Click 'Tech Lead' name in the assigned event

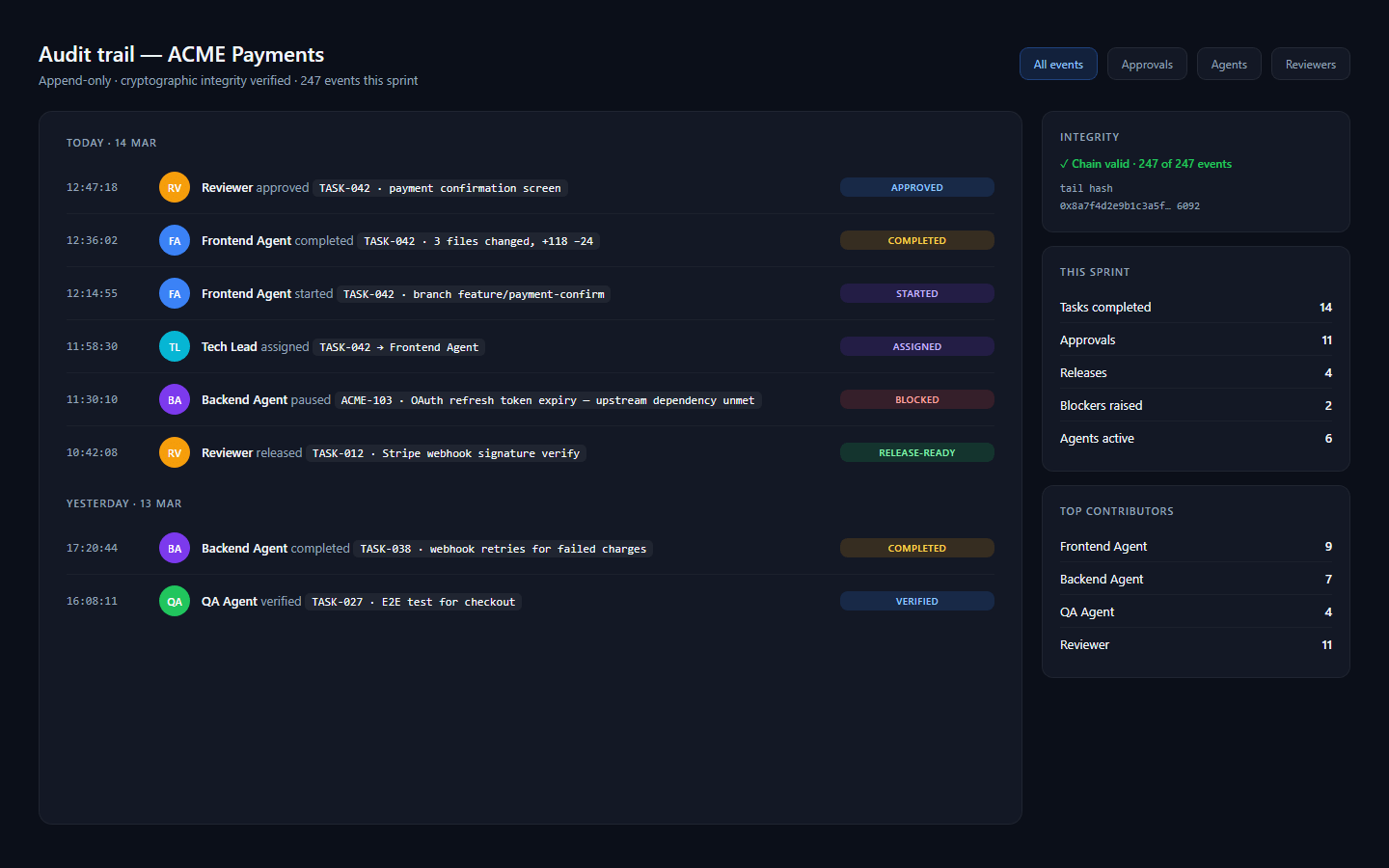pos(229,346)
